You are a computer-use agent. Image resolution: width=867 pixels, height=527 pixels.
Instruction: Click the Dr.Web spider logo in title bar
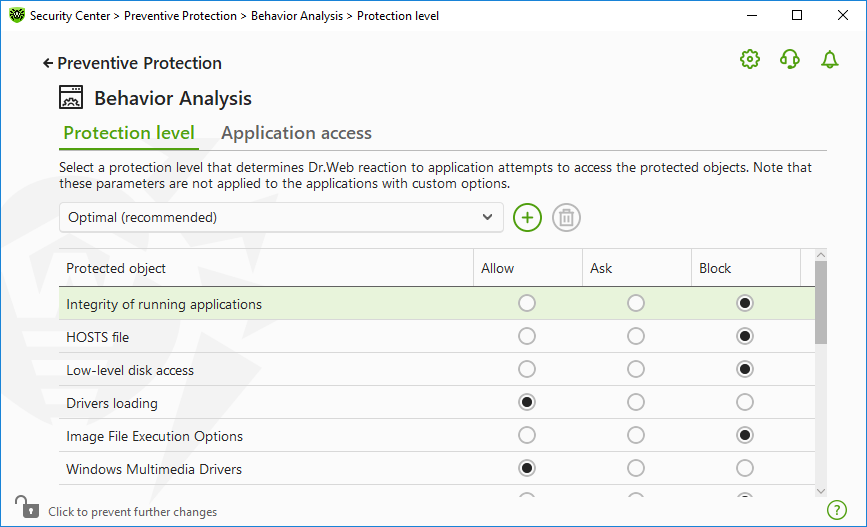coord(17,15)
